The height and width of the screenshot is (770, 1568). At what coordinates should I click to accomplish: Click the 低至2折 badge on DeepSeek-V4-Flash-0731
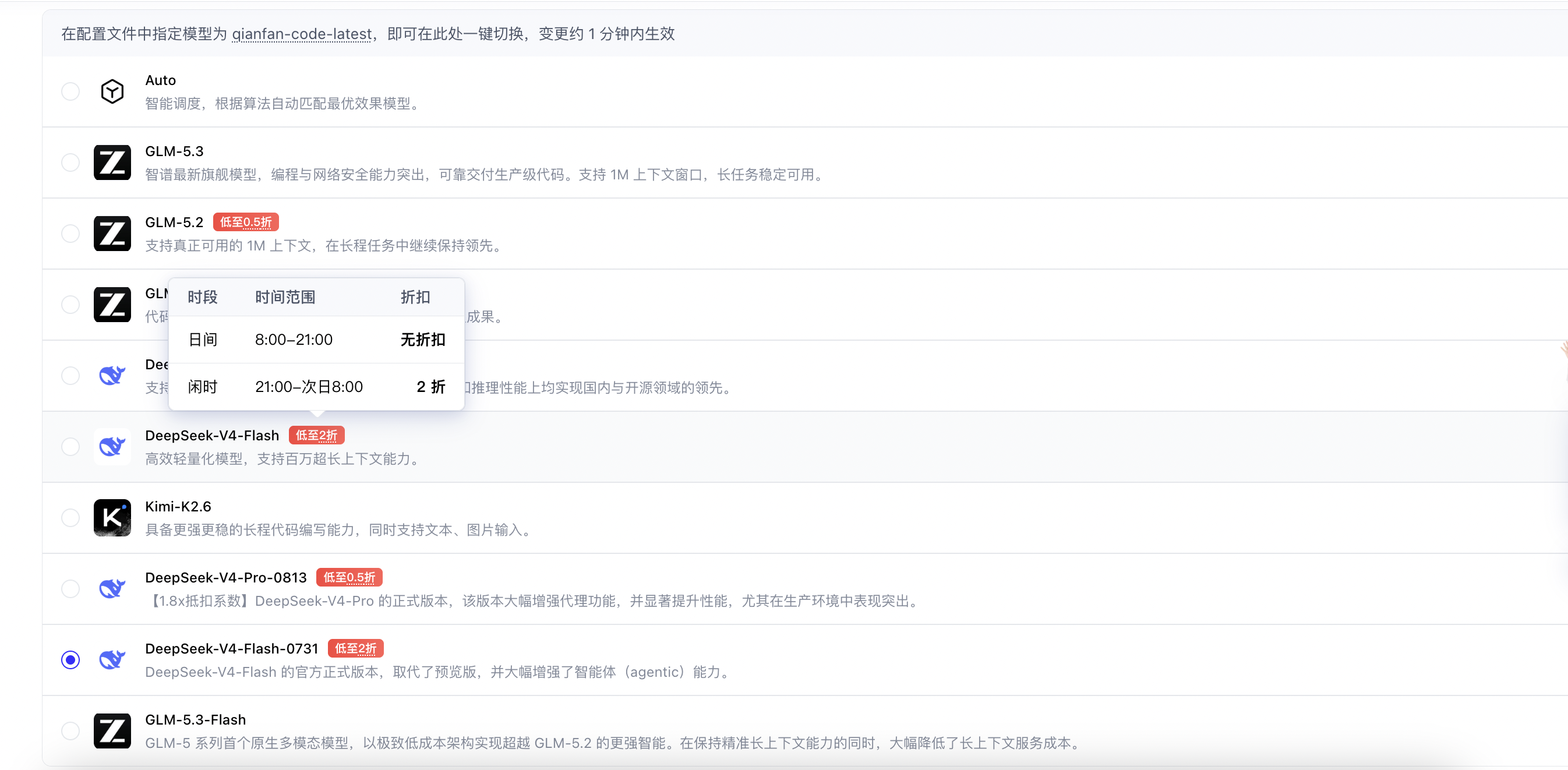coord(355,649)
